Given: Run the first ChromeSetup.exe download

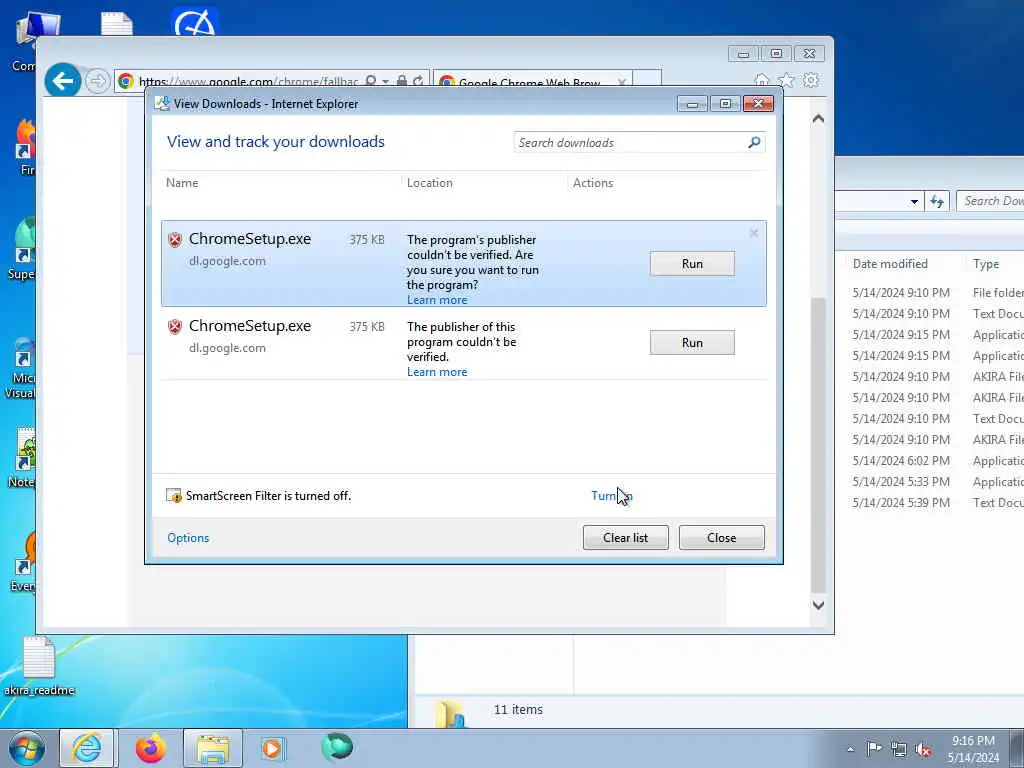Looking at the screenshot, I should click(692, 264).
